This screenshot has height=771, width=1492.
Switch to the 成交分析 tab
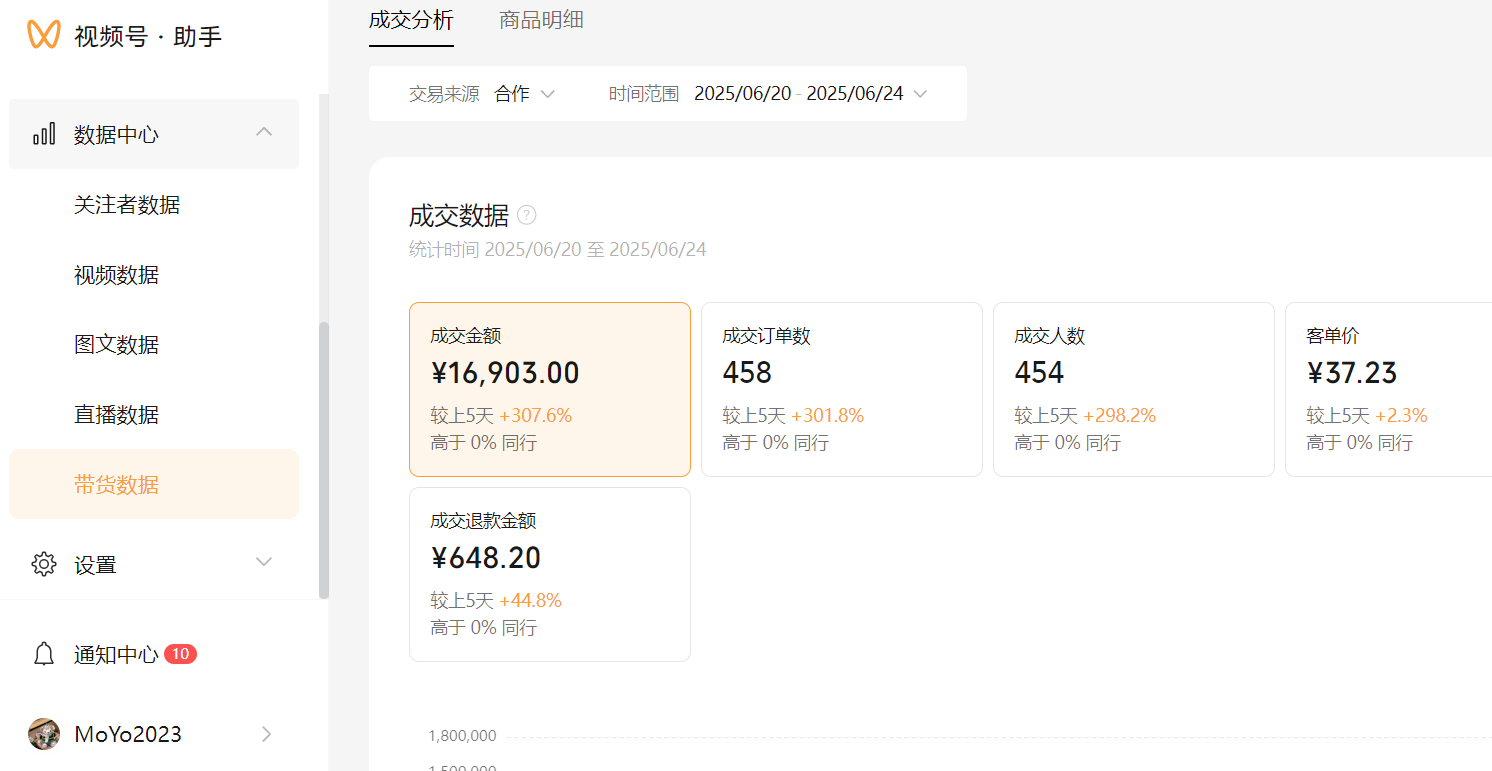[x=411, y=20]
